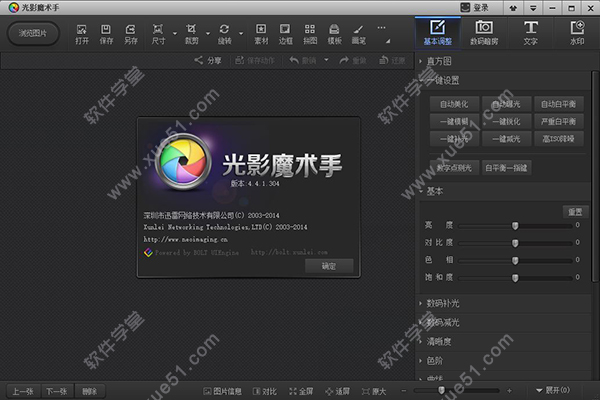Toggle the 对比 (Compare) view
This screenshot has width=600, height=400.
click(x=267, y=391)
